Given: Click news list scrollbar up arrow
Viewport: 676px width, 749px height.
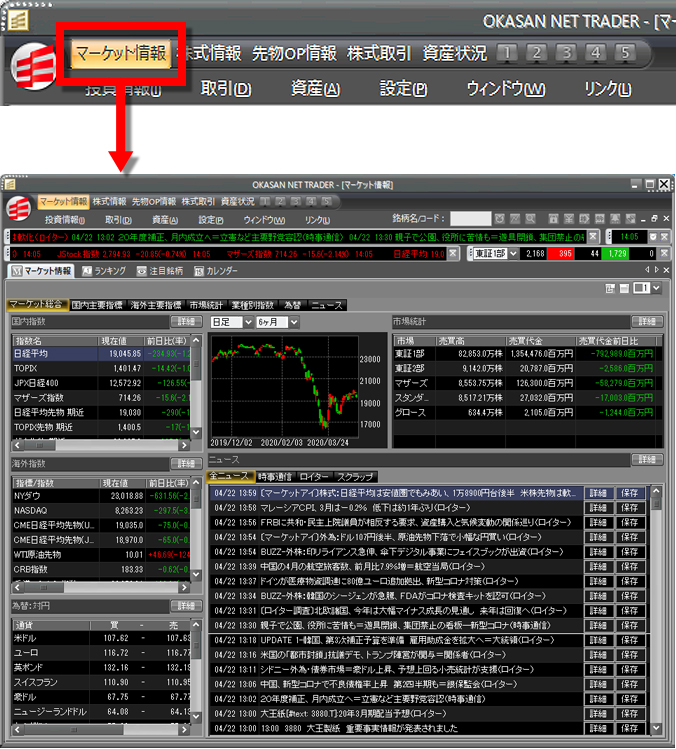Looking at the screenshot, I should (x=656, y=492).
